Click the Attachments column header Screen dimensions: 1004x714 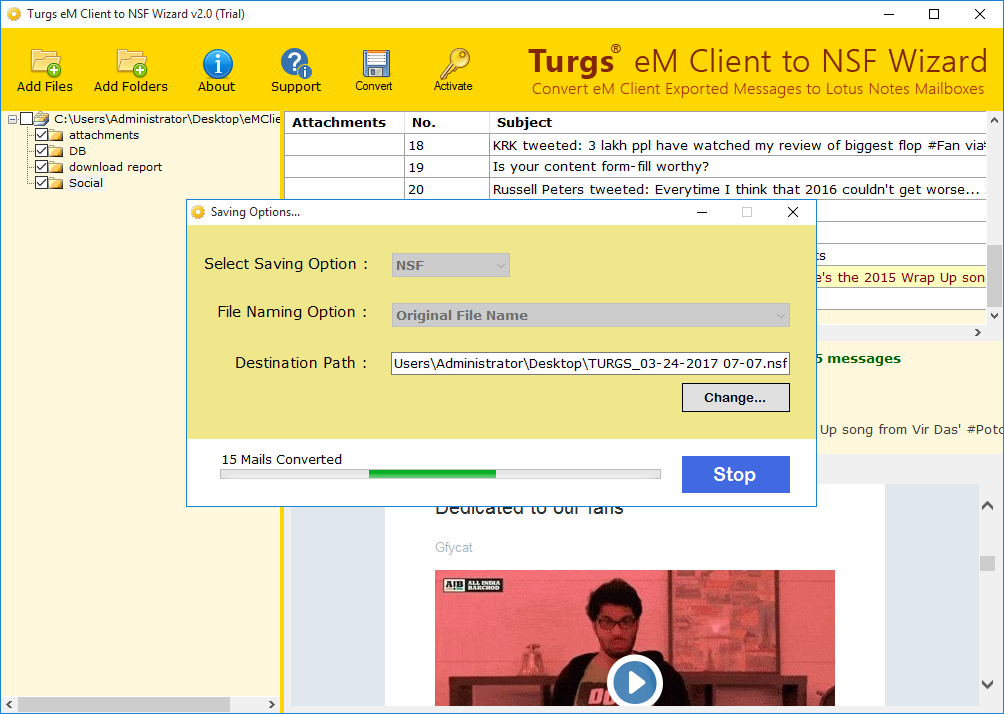[x=344, y=122]
